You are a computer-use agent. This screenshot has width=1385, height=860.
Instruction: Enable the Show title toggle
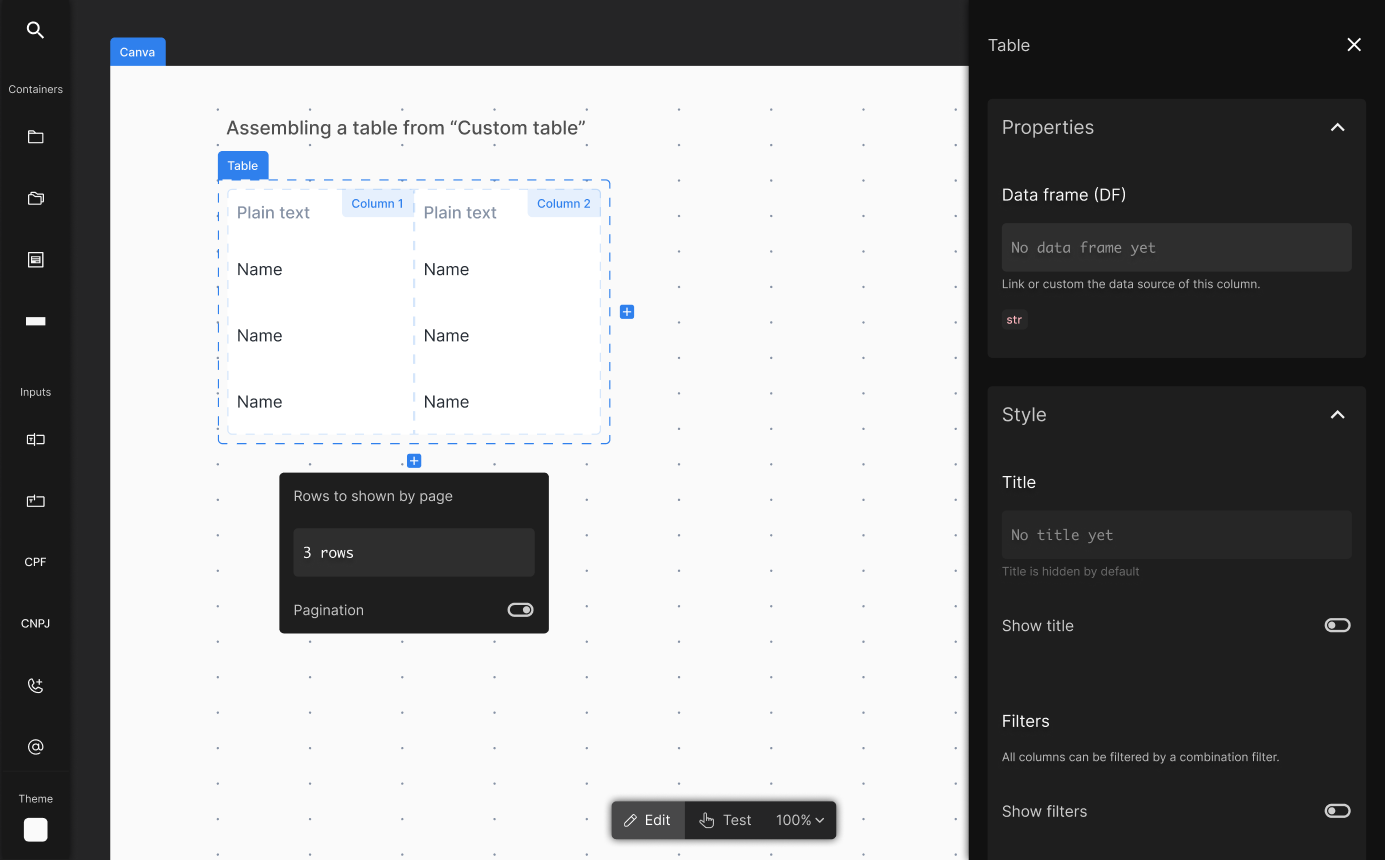click(x=1338, y=625)
